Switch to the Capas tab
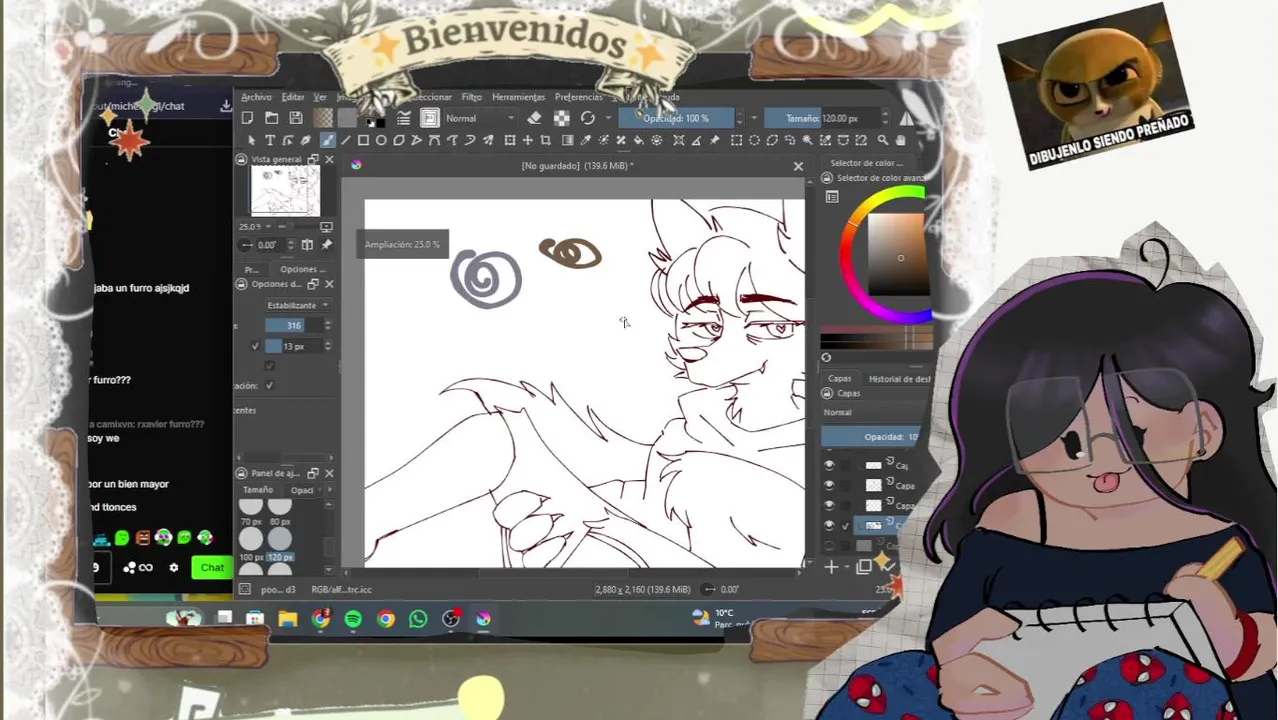This screenshot has height=720, width=1278. 840,379
